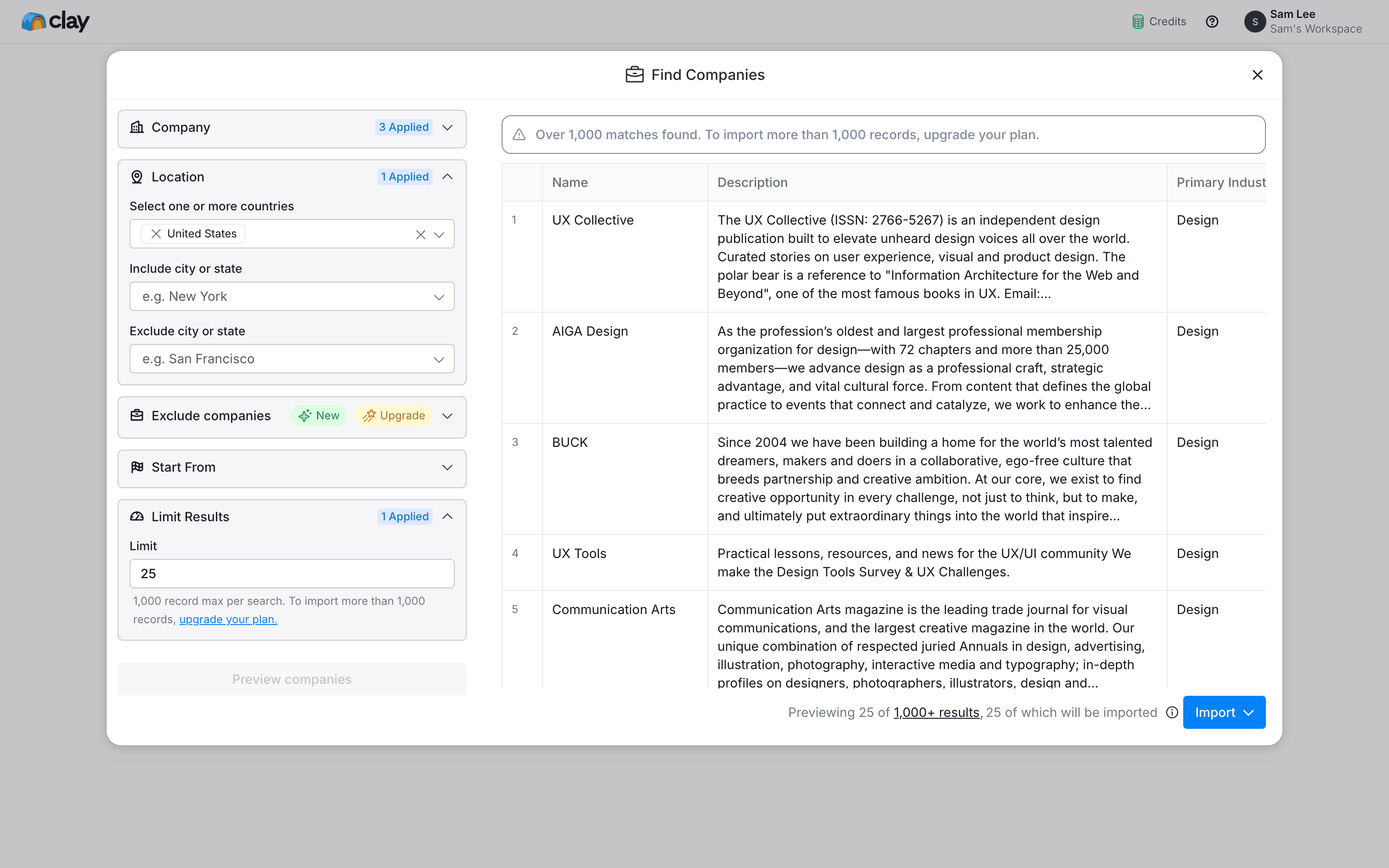The width and height of the screenshot is (1389, 868).
Task: Click the Limit Results gauge icon
Action: [x=136, y=516]
